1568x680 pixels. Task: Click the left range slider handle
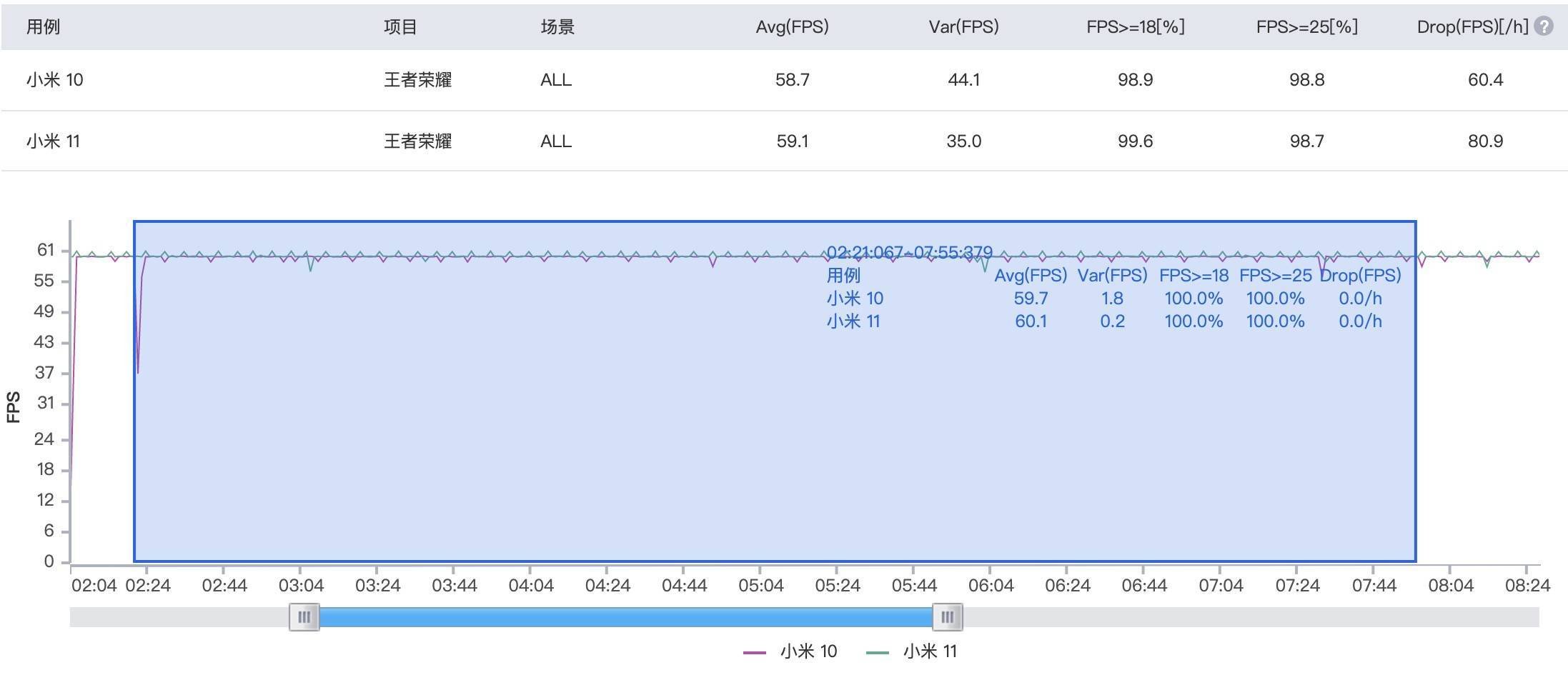(x=304, y=617)
